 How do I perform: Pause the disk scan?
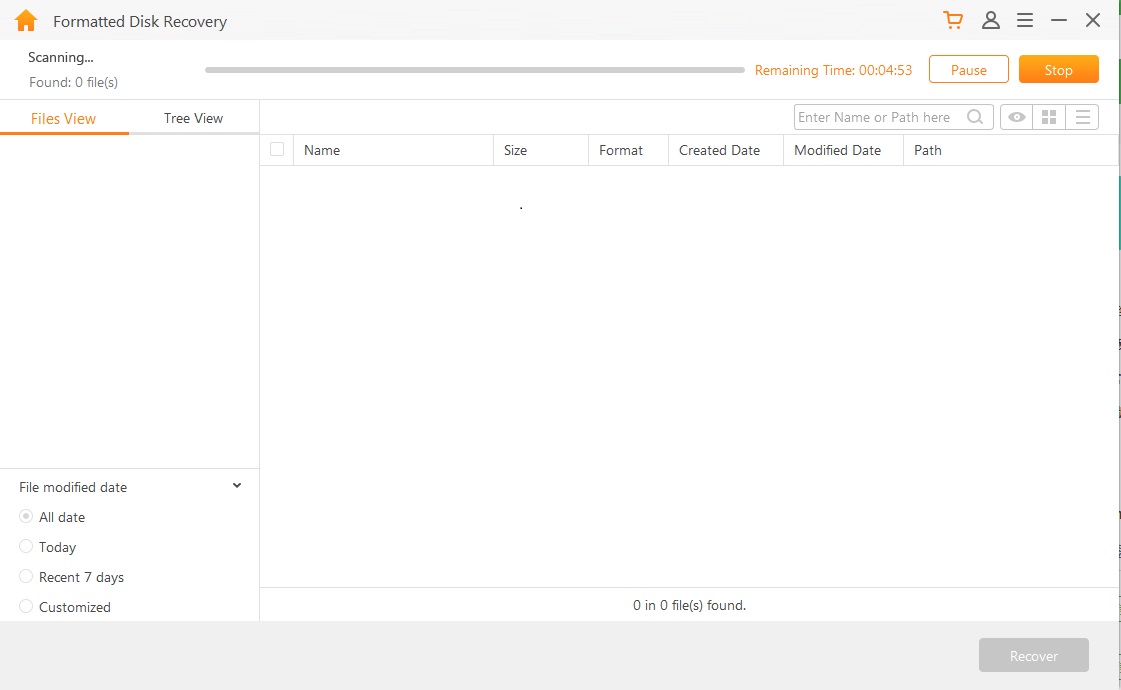968,70
